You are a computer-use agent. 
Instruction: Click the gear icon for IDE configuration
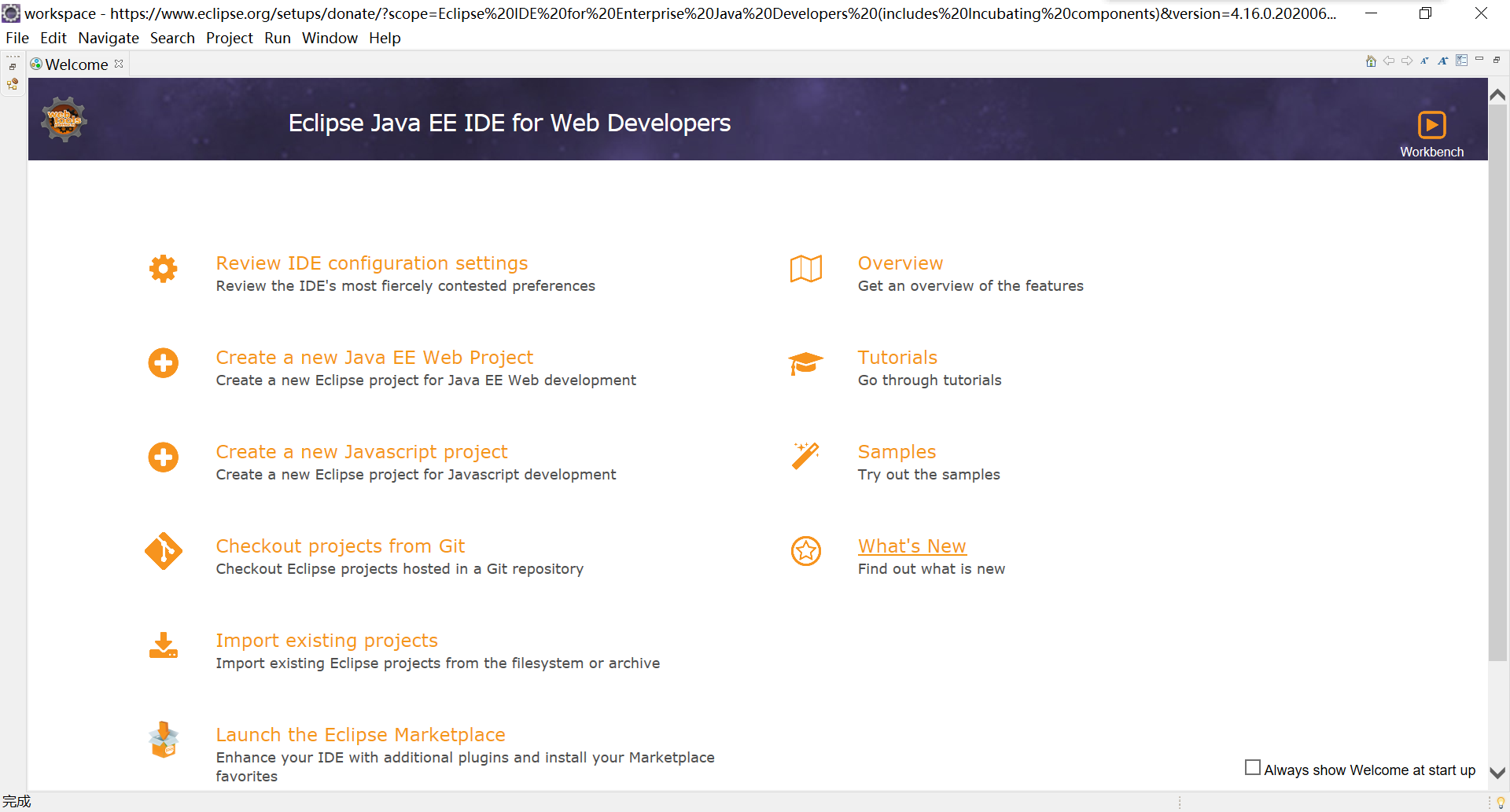point(164,269)
